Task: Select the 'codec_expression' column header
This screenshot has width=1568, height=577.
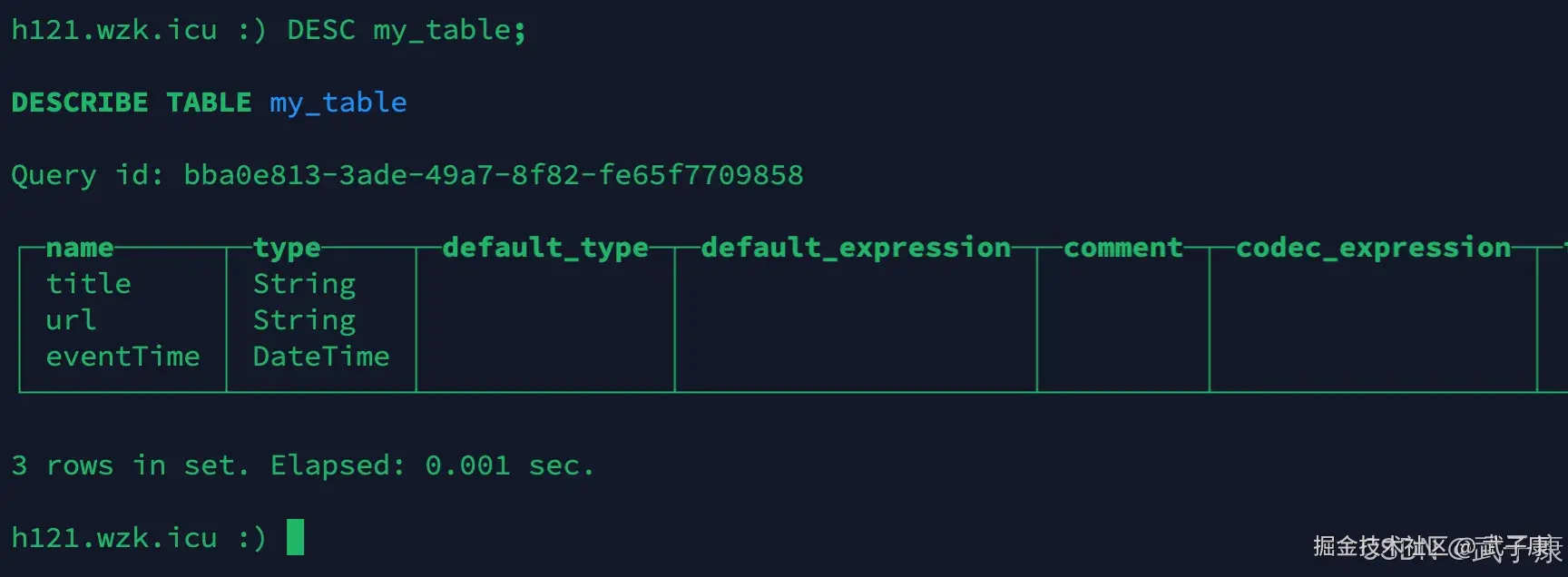Action: pos(1373,247)
